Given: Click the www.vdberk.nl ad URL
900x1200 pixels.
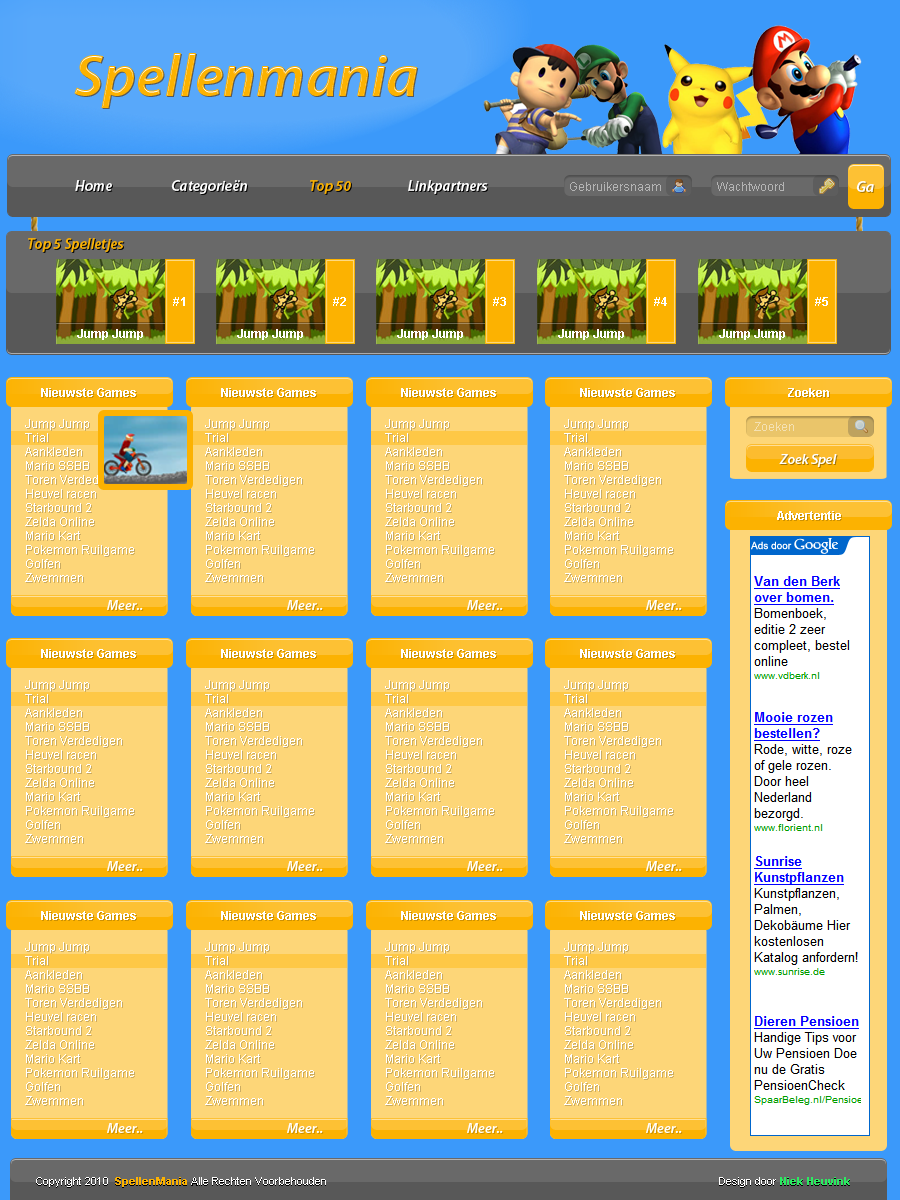Looking at the screenshot, I should tap(787, 676).
